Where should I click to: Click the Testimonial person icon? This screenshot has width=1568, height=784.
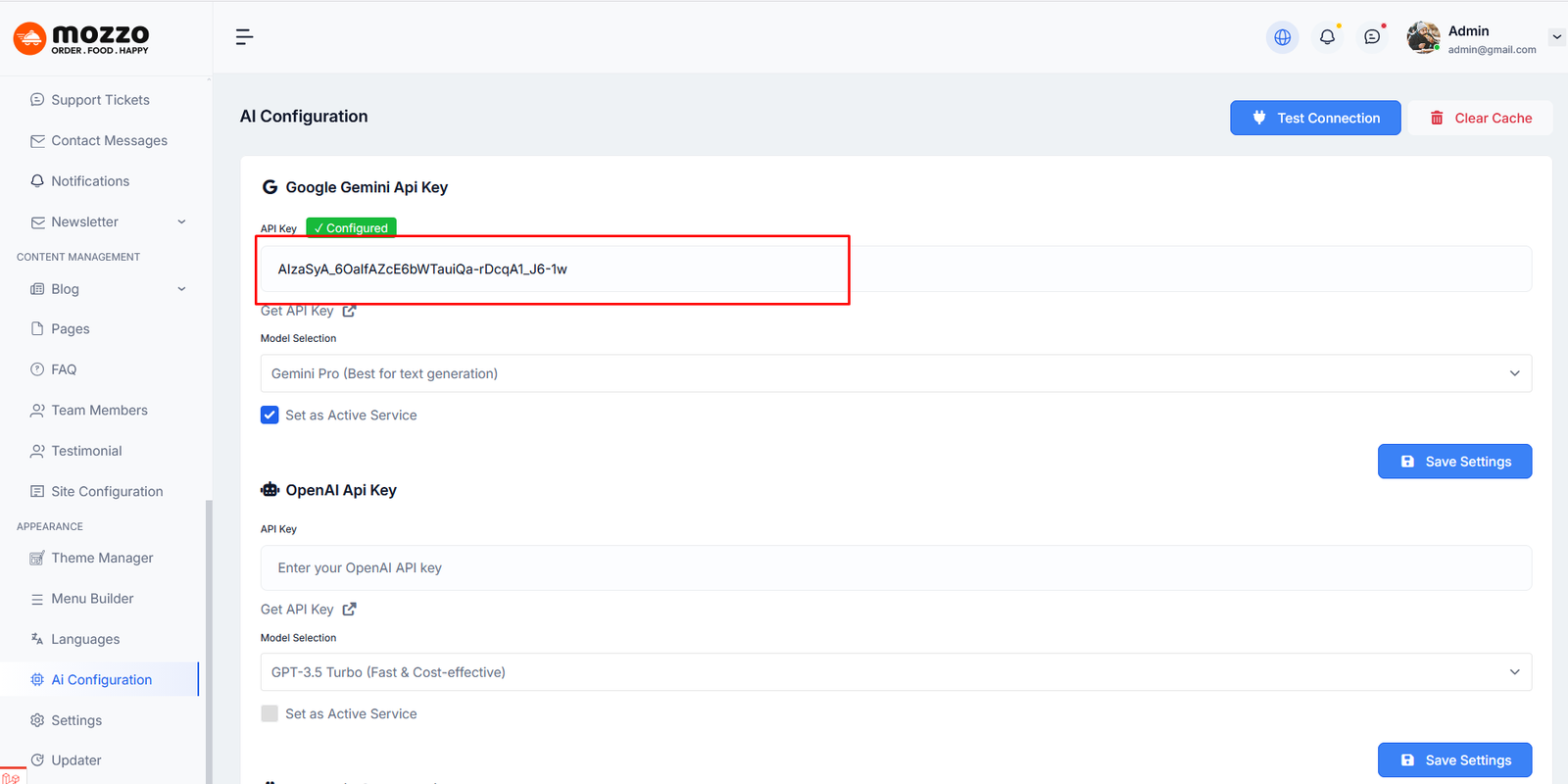point(37,451)
